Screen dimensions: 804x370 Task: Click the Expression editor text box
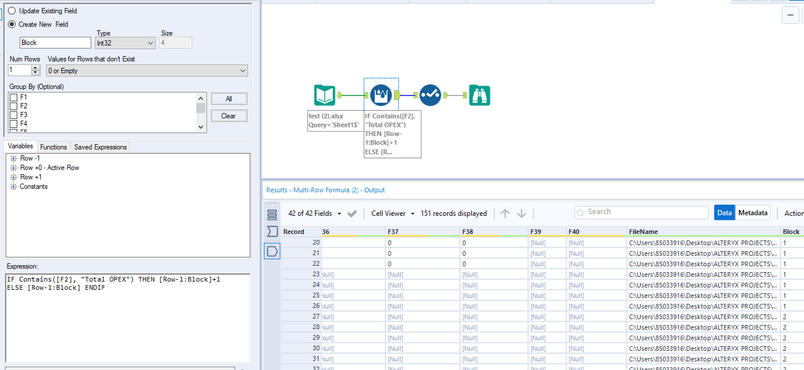tap(127, 317)
